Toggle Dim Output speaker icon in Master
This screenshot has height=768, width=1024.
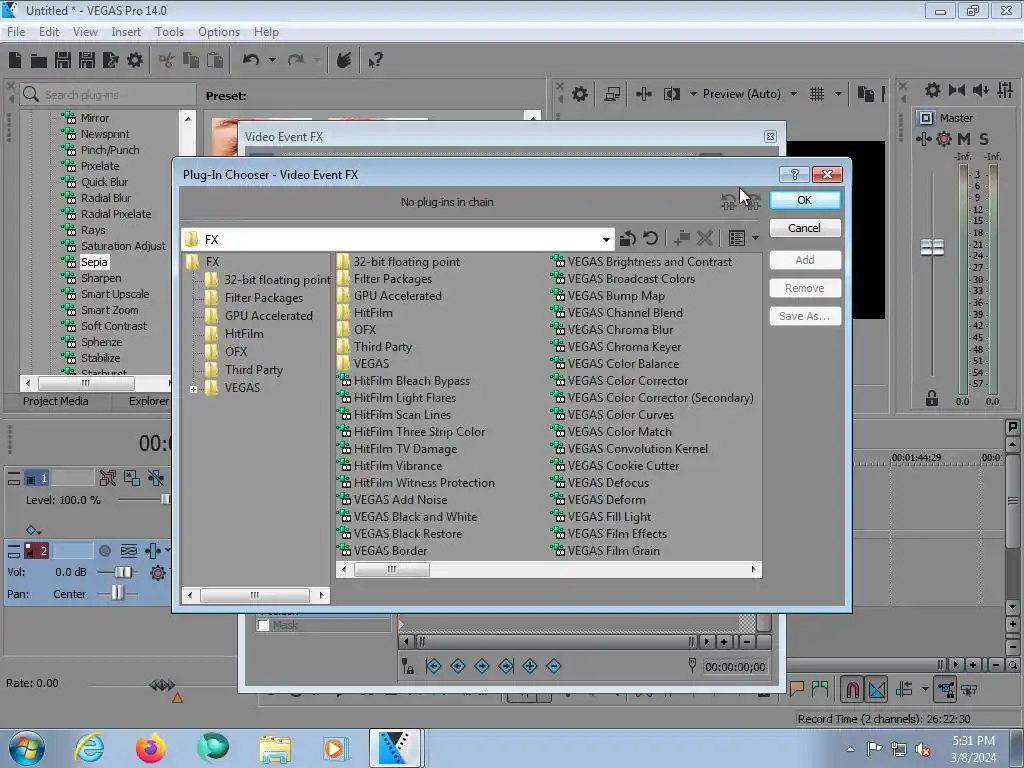pos(980,90)
